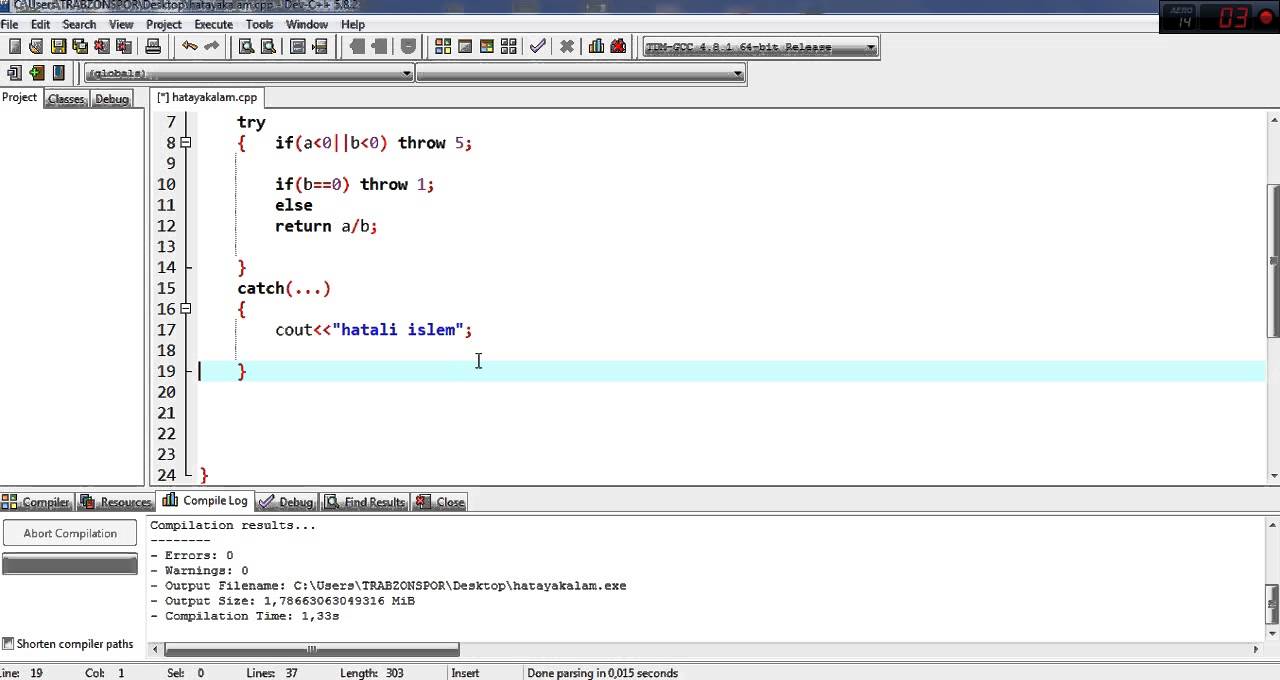Open the TDM-GCC 4.8.1 compiler set dropdown
The image size is (1280, 680).
click(760, 47)
